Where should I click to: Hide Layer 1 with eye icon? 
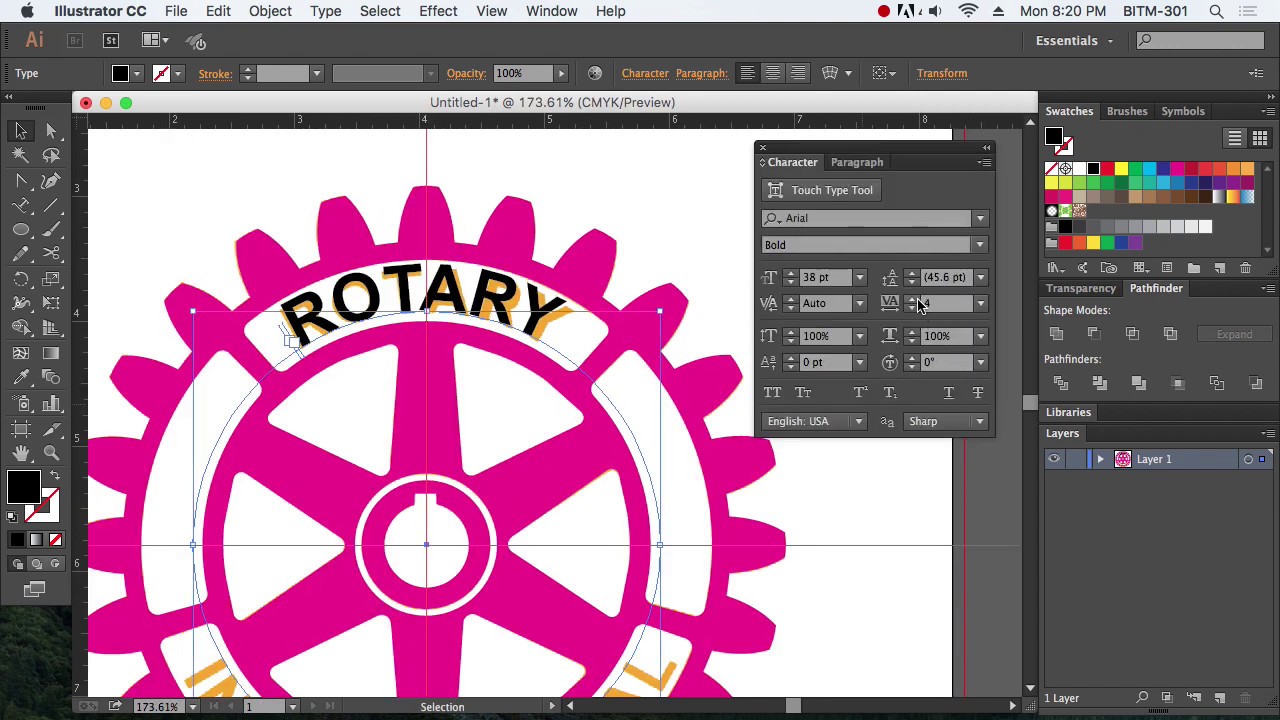click(x=1053, y=459)
